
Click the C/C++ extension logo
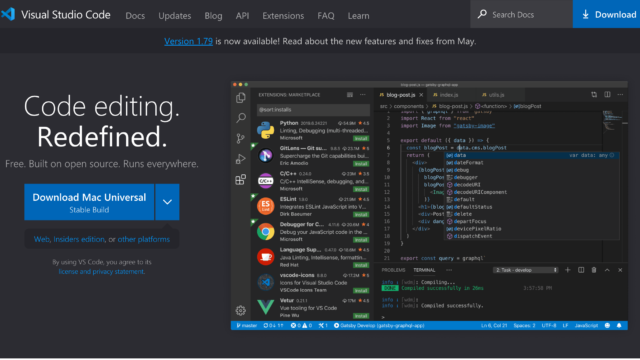(265, 181)
